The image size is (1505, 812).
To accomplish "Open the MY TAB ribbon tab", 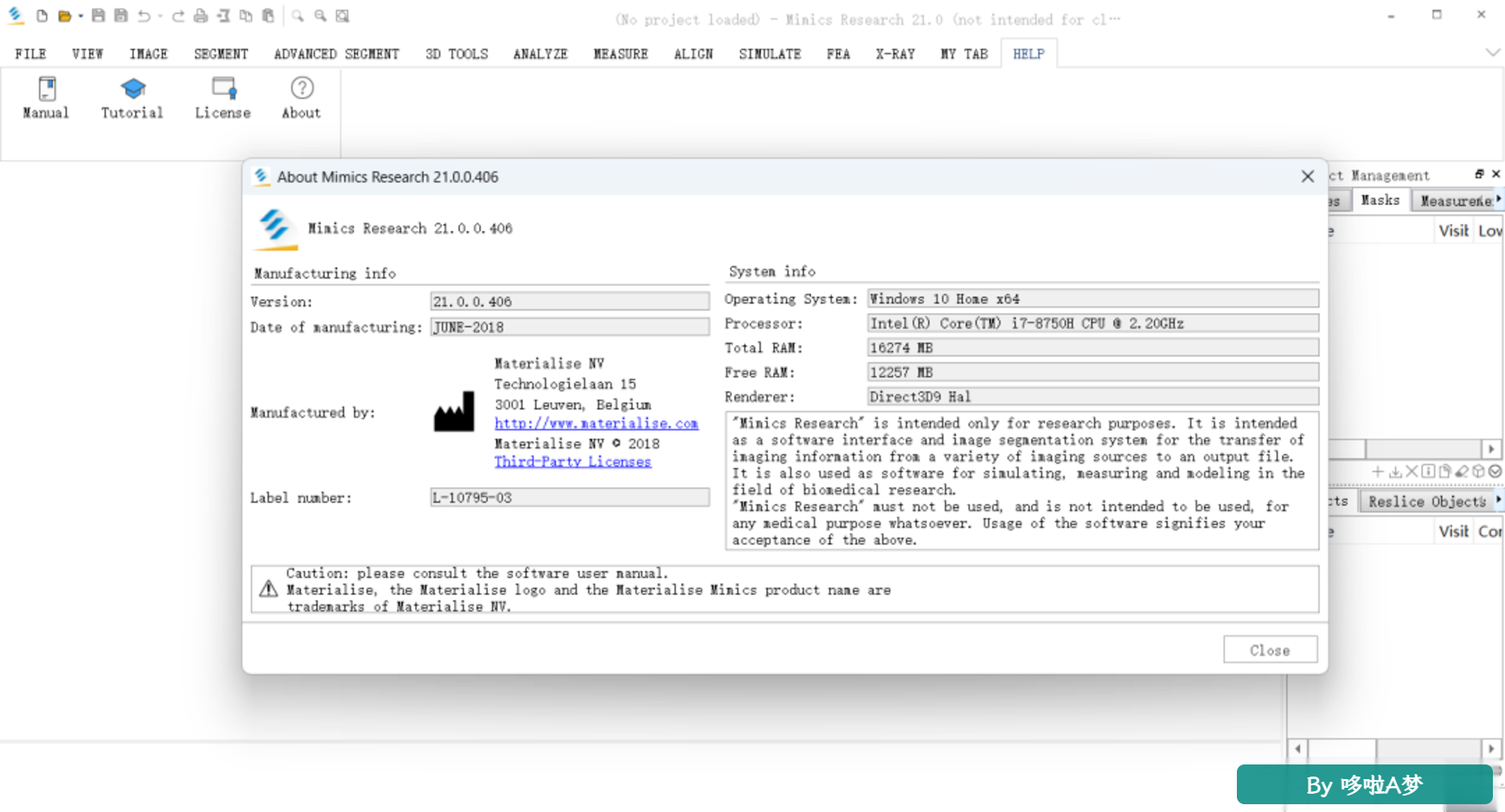I will [x=964, y=54].
